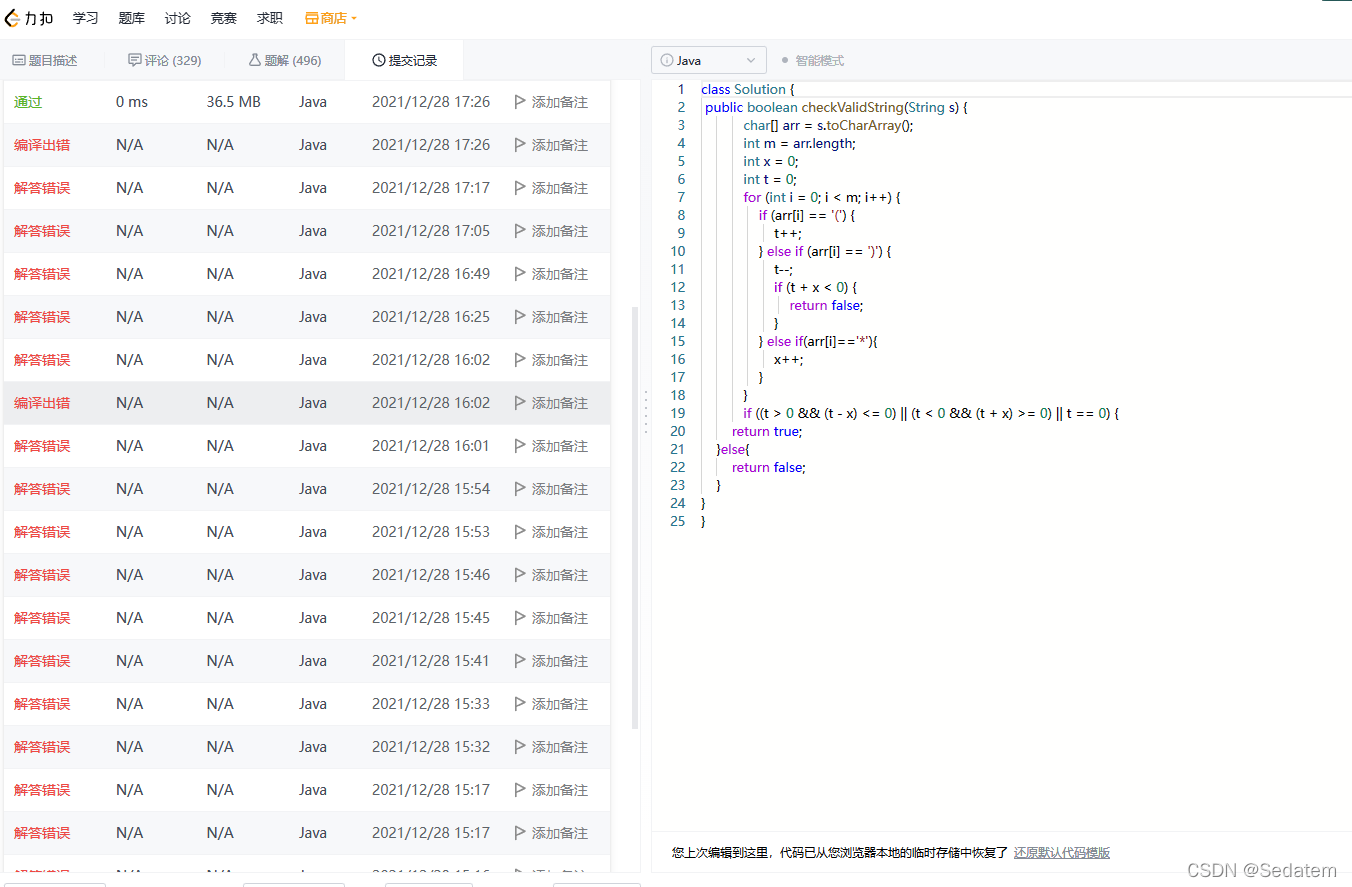This screenshot has width=1352, height=887.
Task: Expand the 商店 dropdown
Action: pyautogui.click(x=331, y=18)
